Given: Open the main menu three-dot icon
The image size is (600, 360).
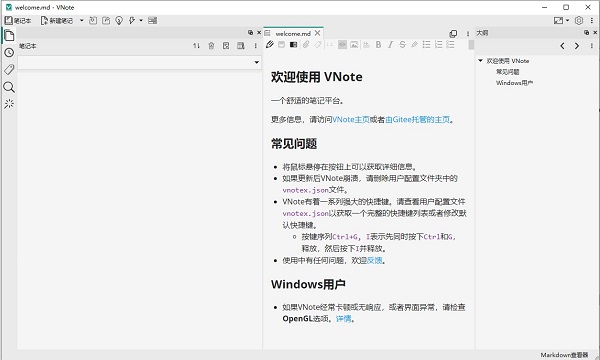Looking at the screenshot, I should tap(592, 21).
